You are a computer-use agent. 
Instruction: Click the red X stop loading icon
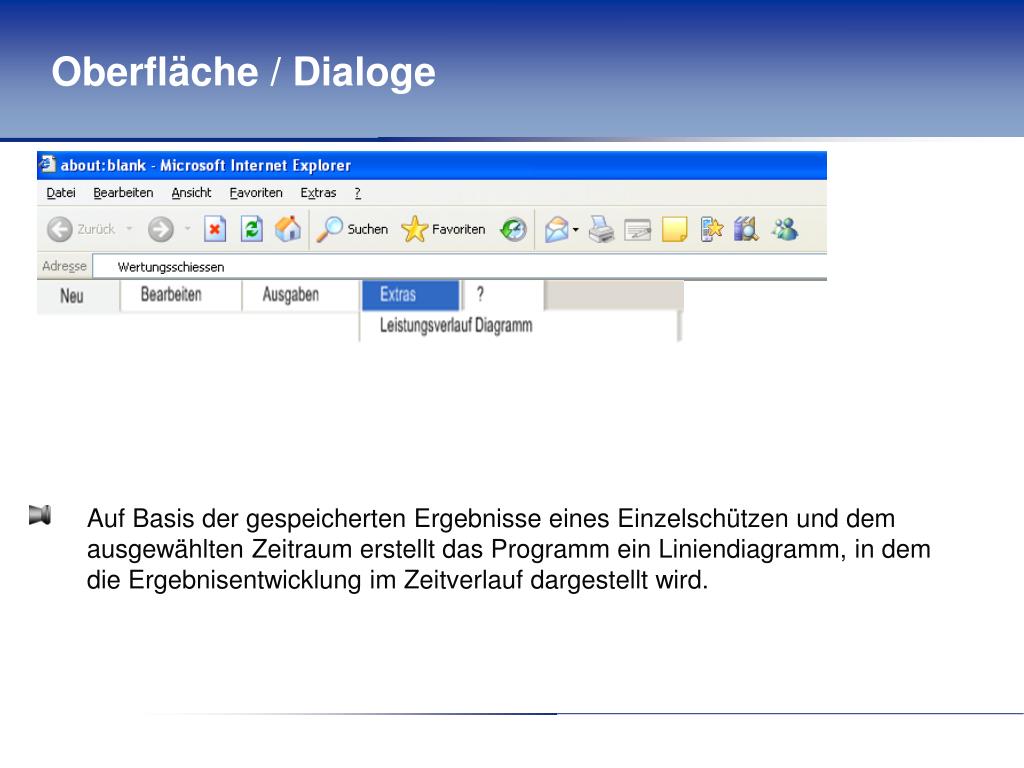[215, 229]
